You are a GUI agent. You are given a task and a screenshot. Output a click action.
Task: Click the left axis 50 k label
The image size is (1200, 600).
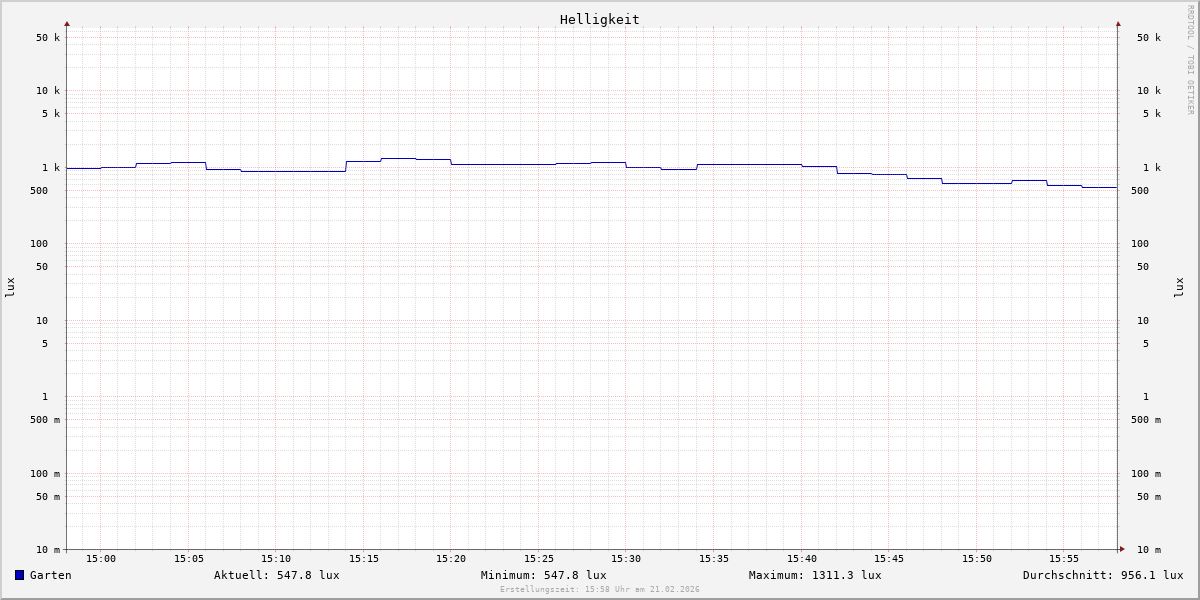[x=48, y=37]
